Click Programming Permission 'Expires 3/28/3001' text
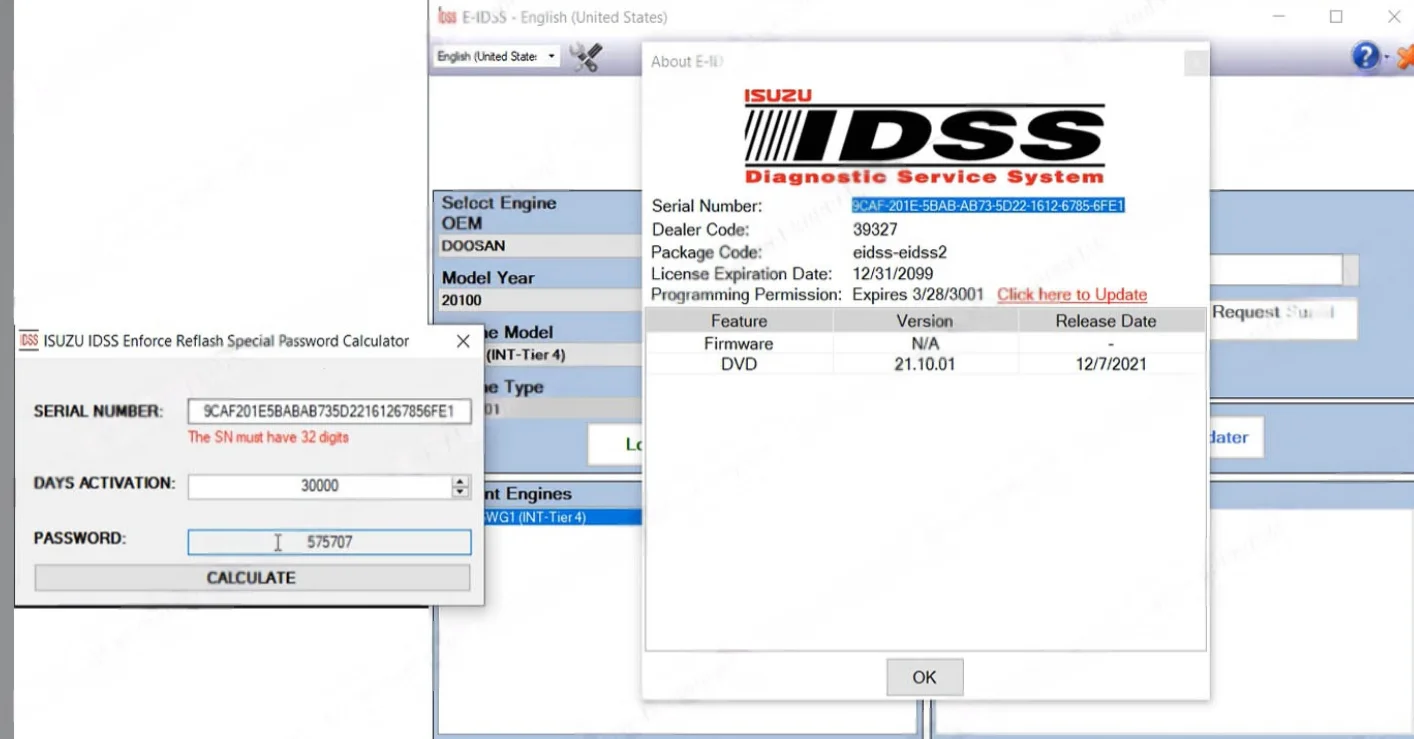The height and width of the screenshot is (739, 1414). coord(918,295)
